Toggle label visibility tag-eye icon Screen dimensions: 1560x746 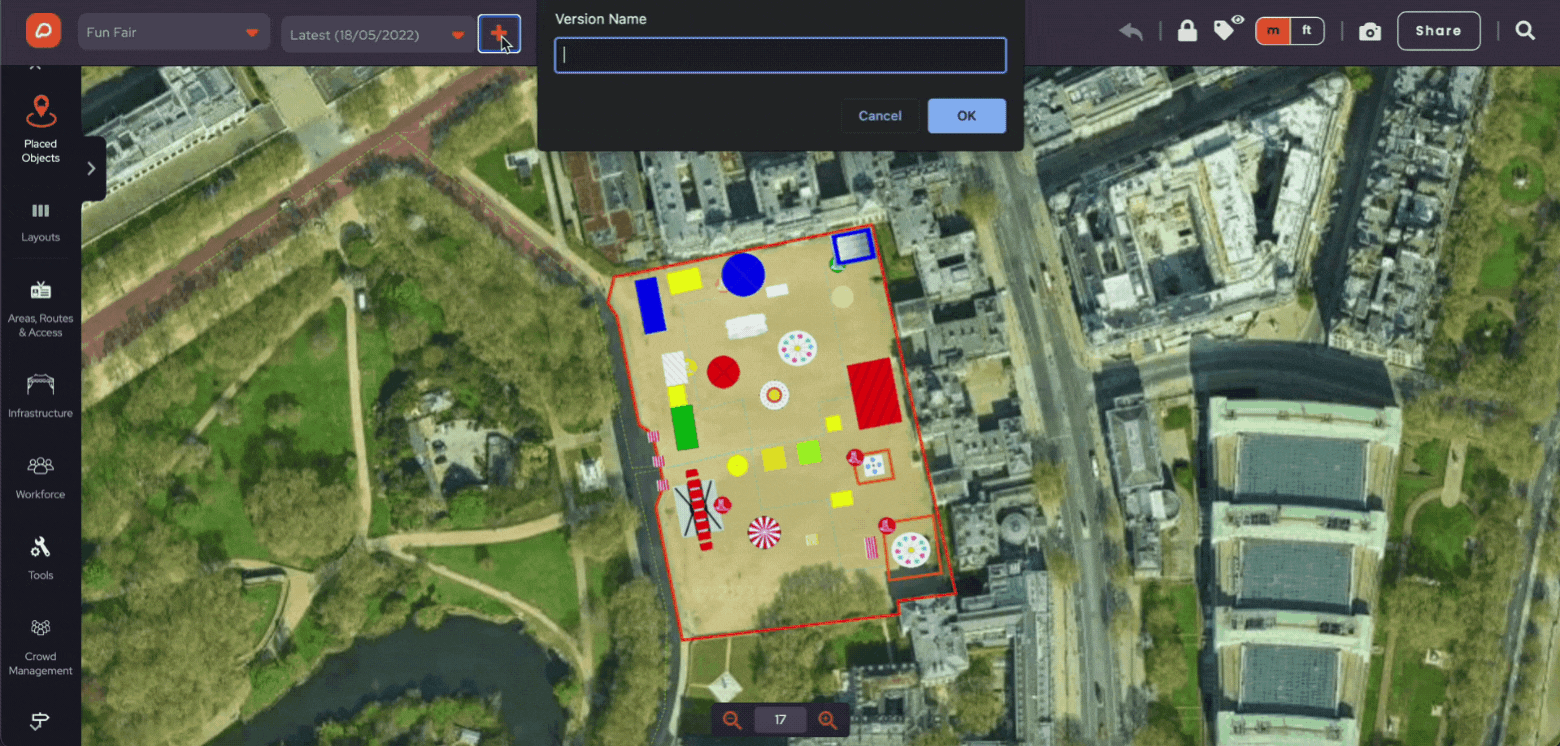click(1229, 29)
